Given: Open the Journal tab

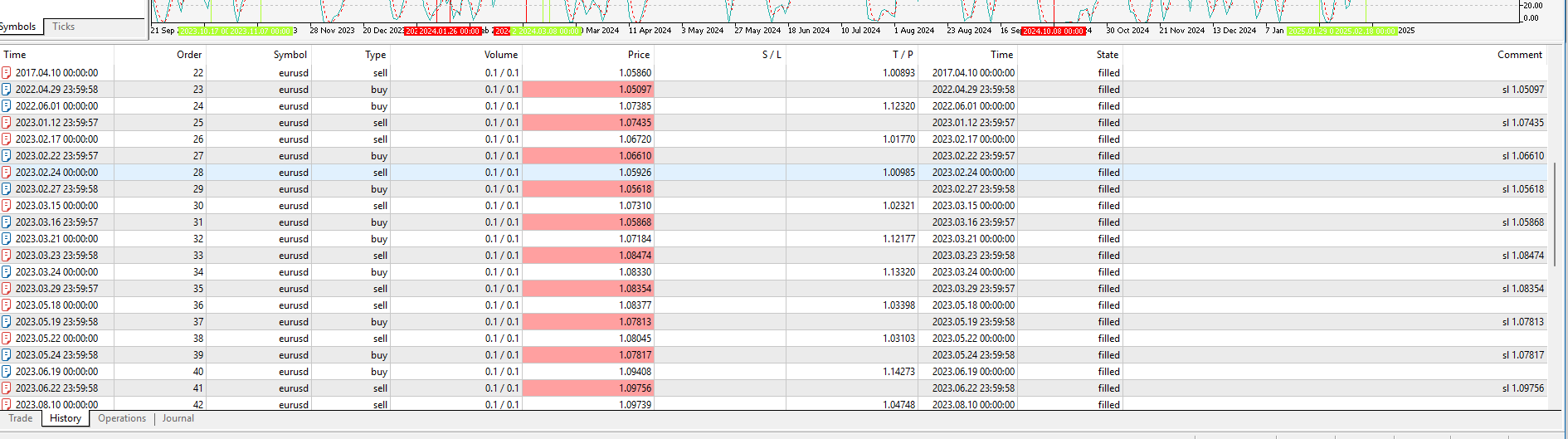Looking at the screenshot, I should (x=178, y=418).
